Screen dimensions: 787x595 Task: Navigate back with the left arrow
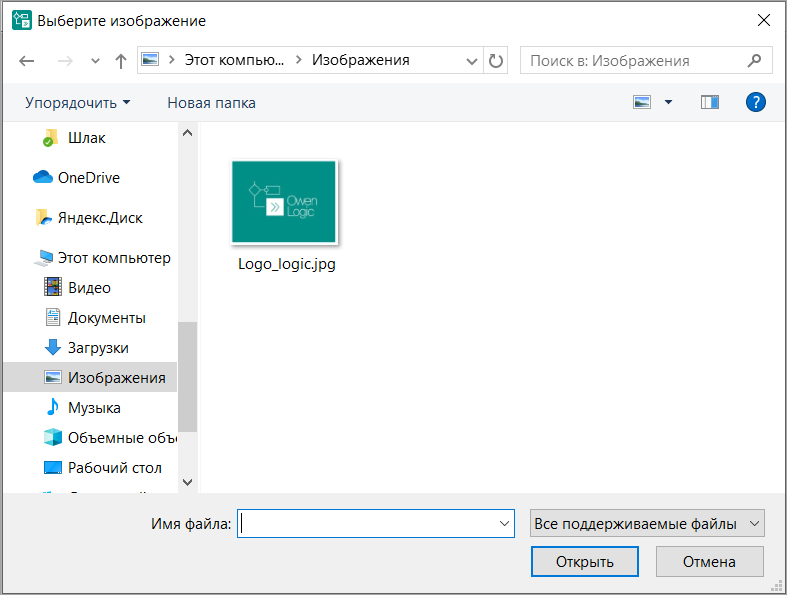pos(27,60)
